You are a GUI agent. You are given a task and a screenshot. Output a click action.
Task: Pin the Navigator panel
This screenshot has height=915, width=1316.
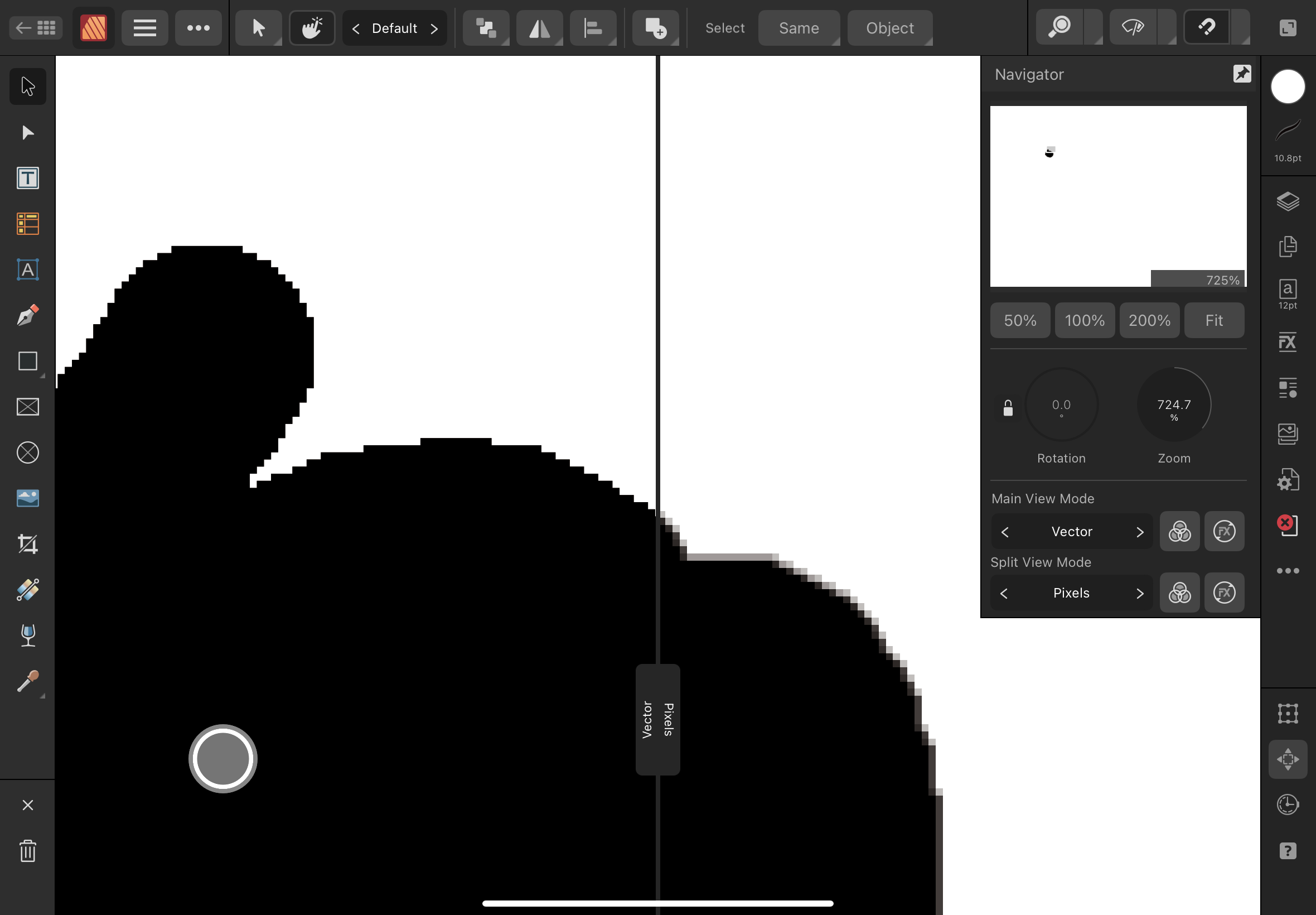click(x=1241, y=74)
